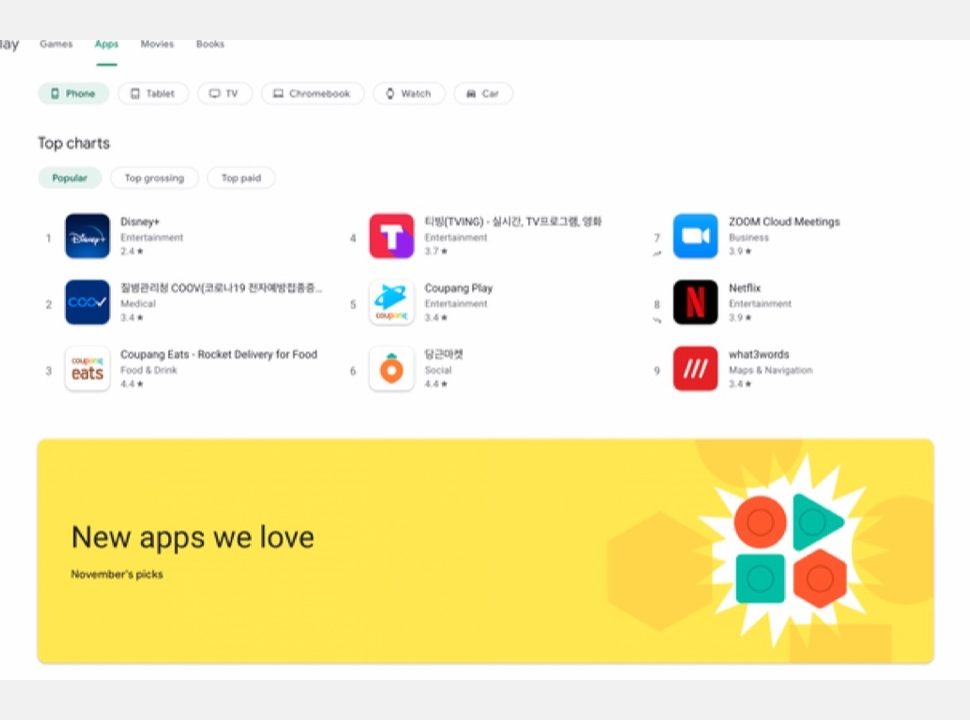This screenshot has height=720, width=970.
Task: Switch to the Apps tab
Action: [106, 44]
